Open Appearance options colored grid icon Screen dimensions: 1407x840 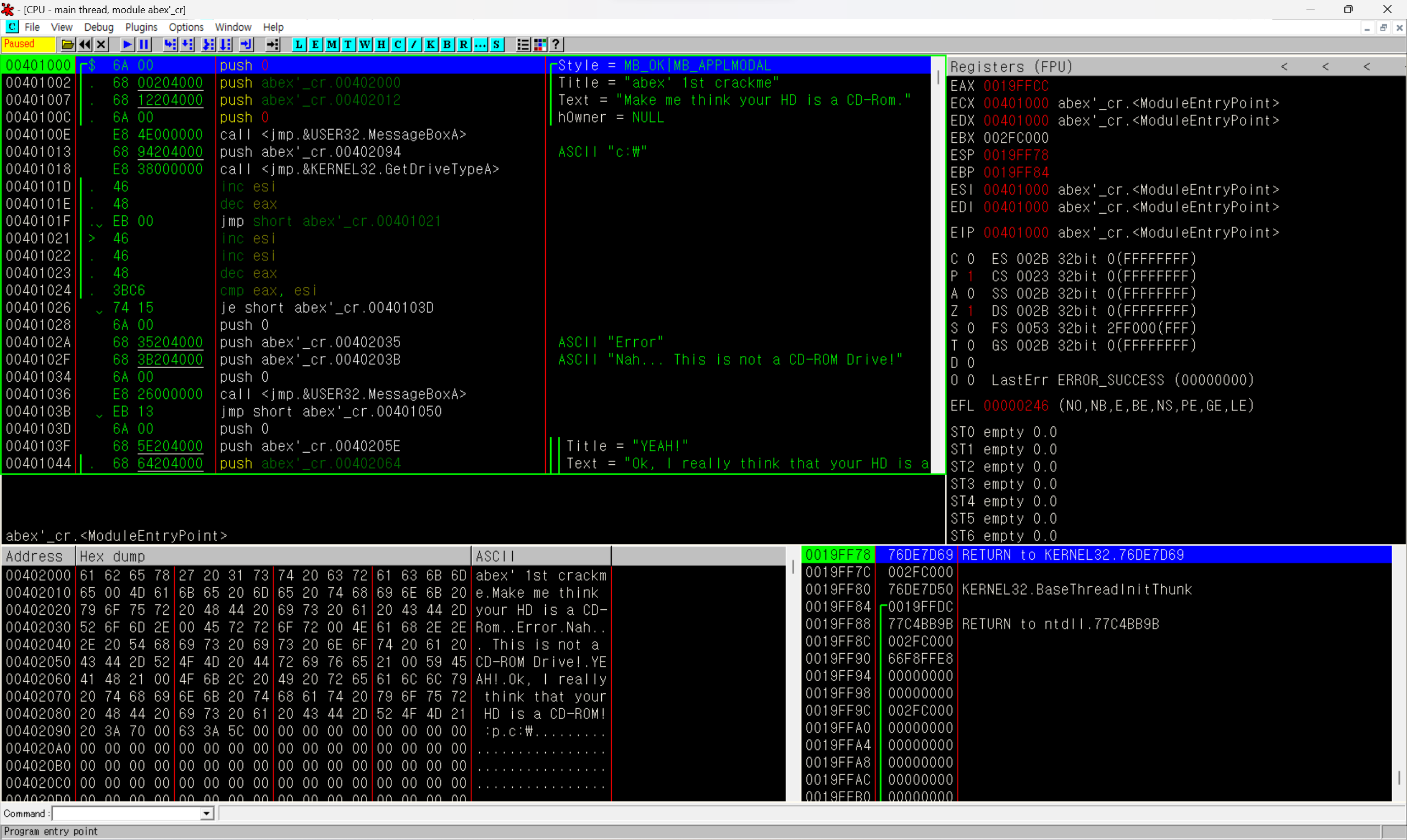(540, 44)
